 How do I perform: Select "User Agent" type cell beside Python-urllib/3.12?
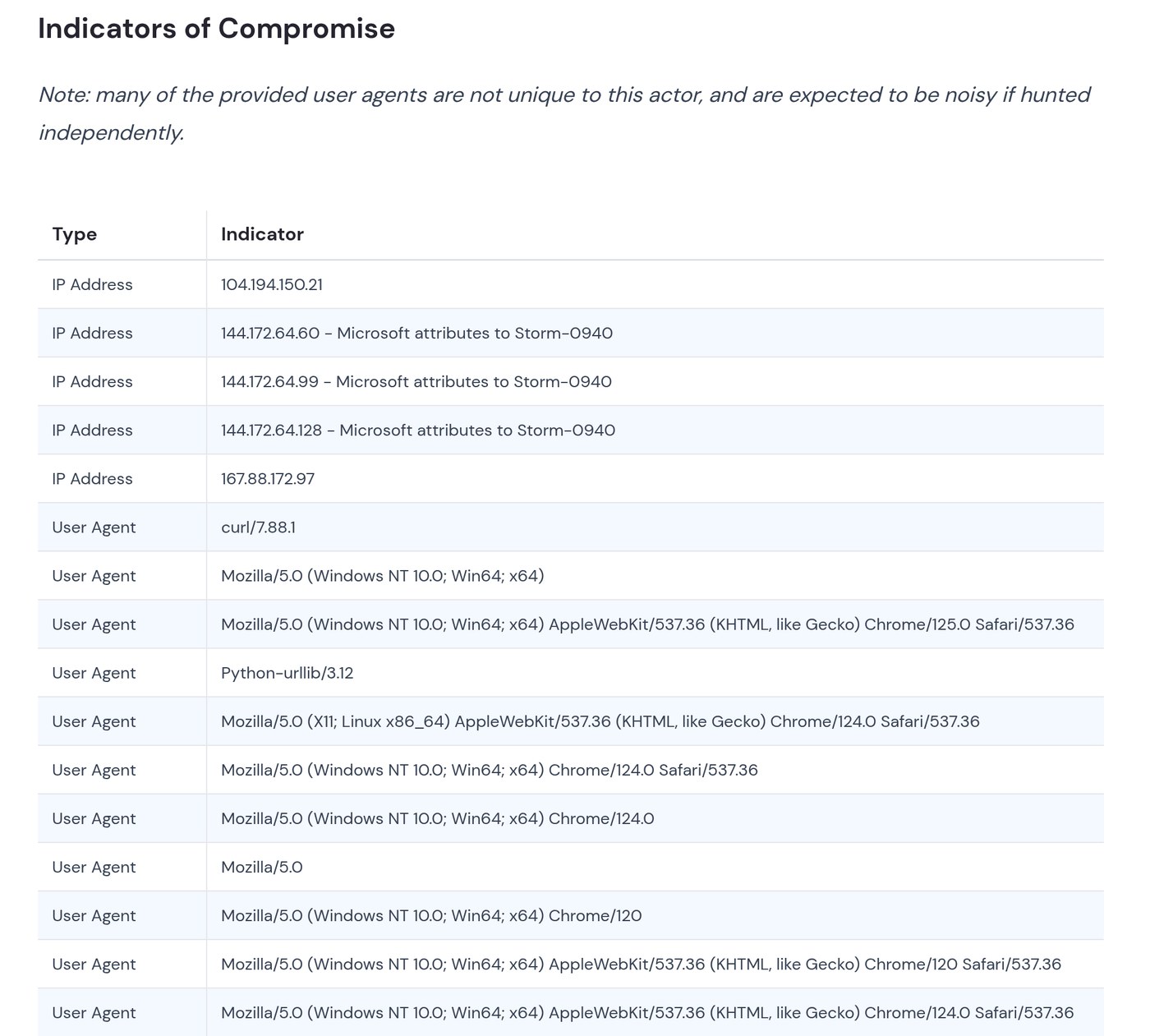(94, 673)
